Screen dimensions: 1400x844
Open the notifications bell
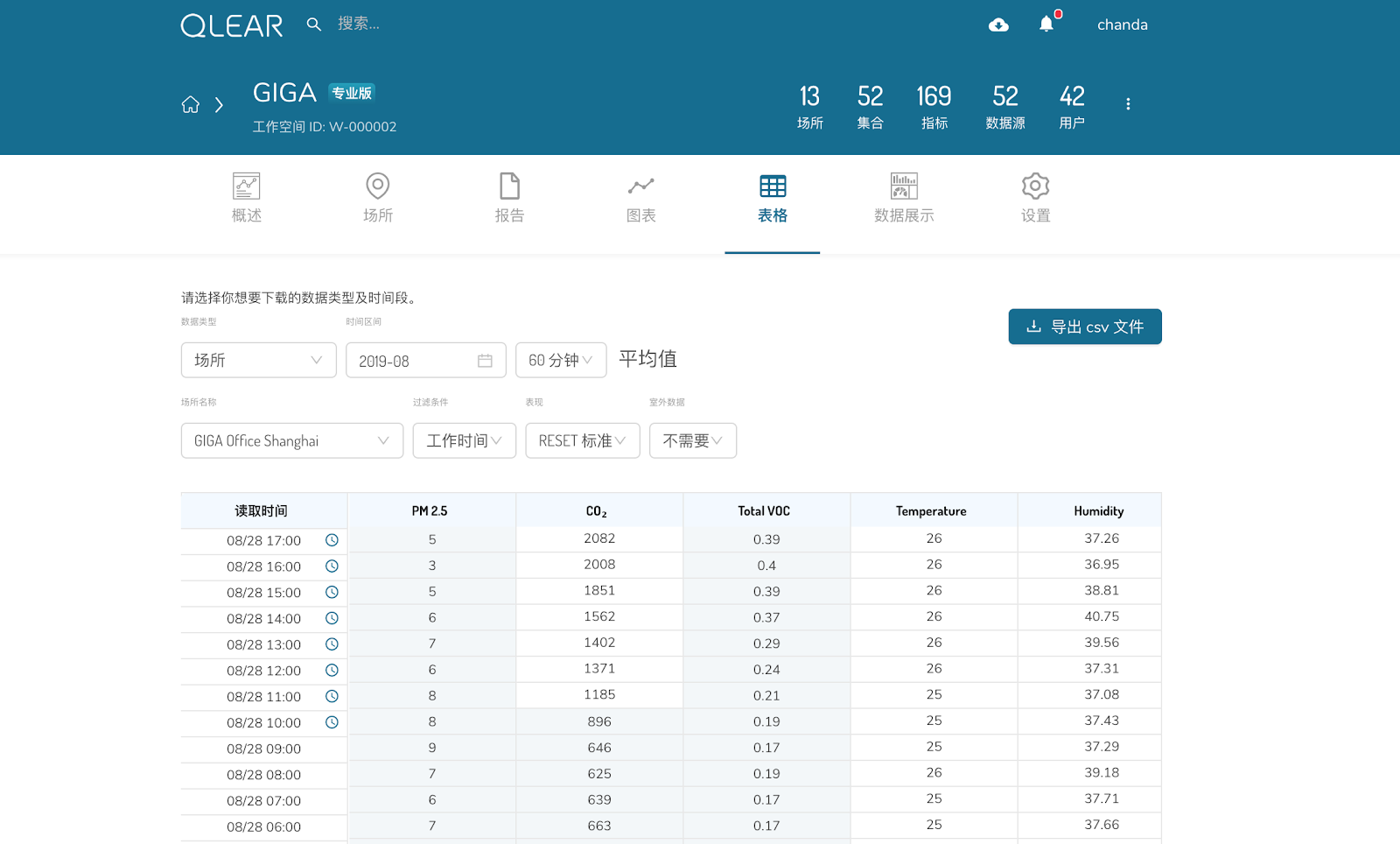[1046, 24]
